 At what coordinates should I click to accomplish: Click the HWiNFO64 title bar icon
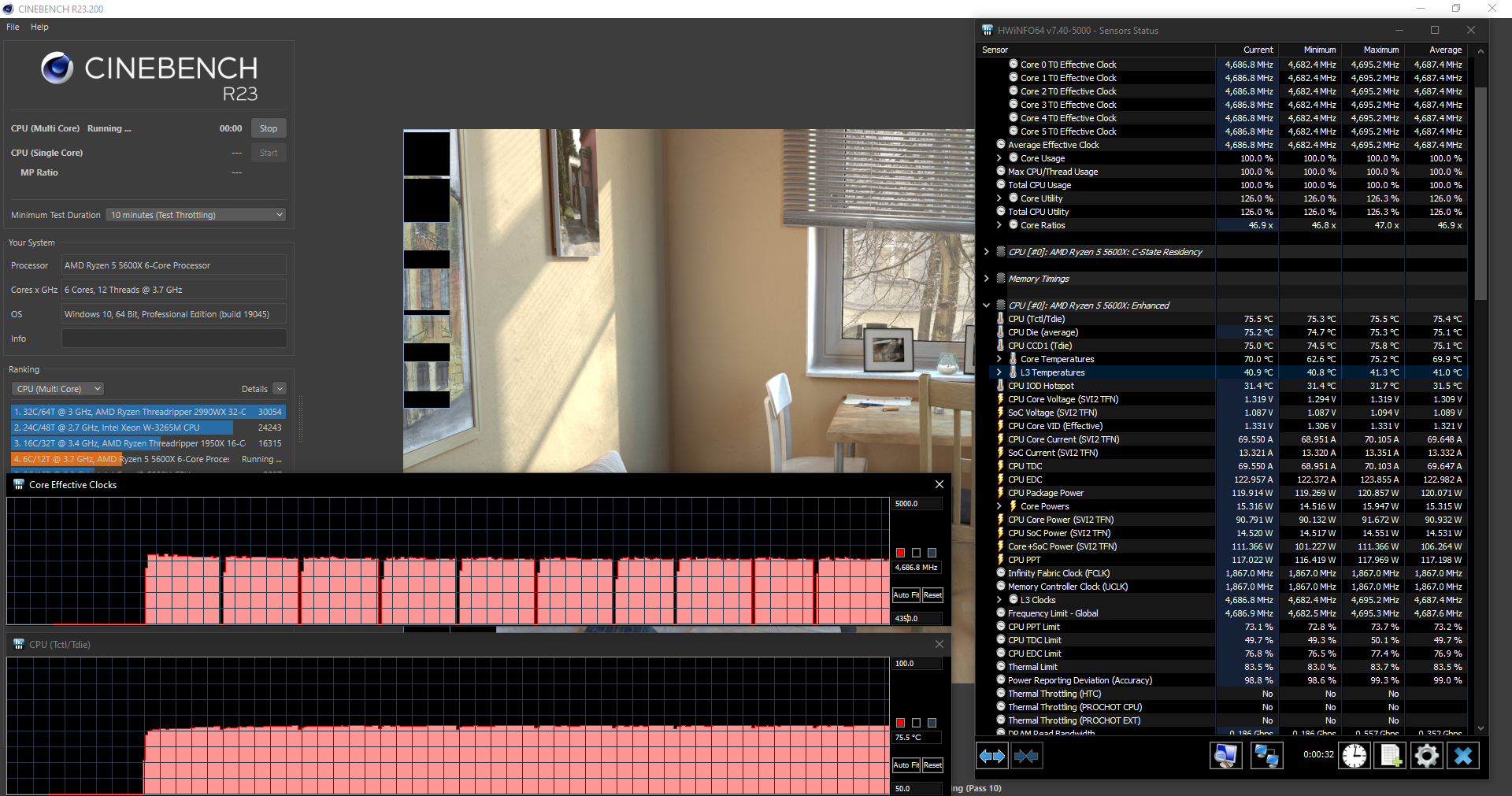[988, 31]
